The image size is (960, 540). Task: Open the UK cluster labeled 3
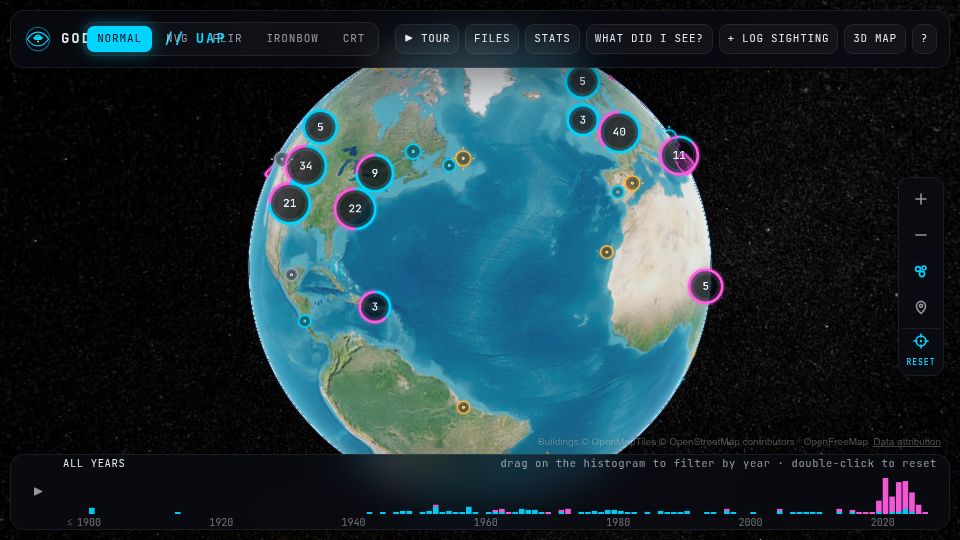click(582, 120)
